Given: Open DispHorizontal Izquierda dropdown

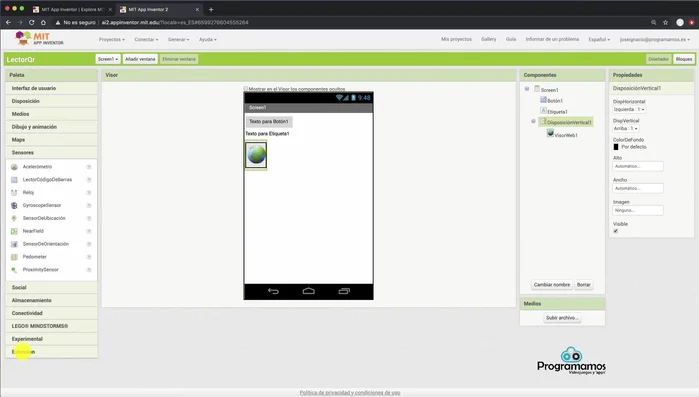Looking at the screenshot, I should click(x=629, y=109).
